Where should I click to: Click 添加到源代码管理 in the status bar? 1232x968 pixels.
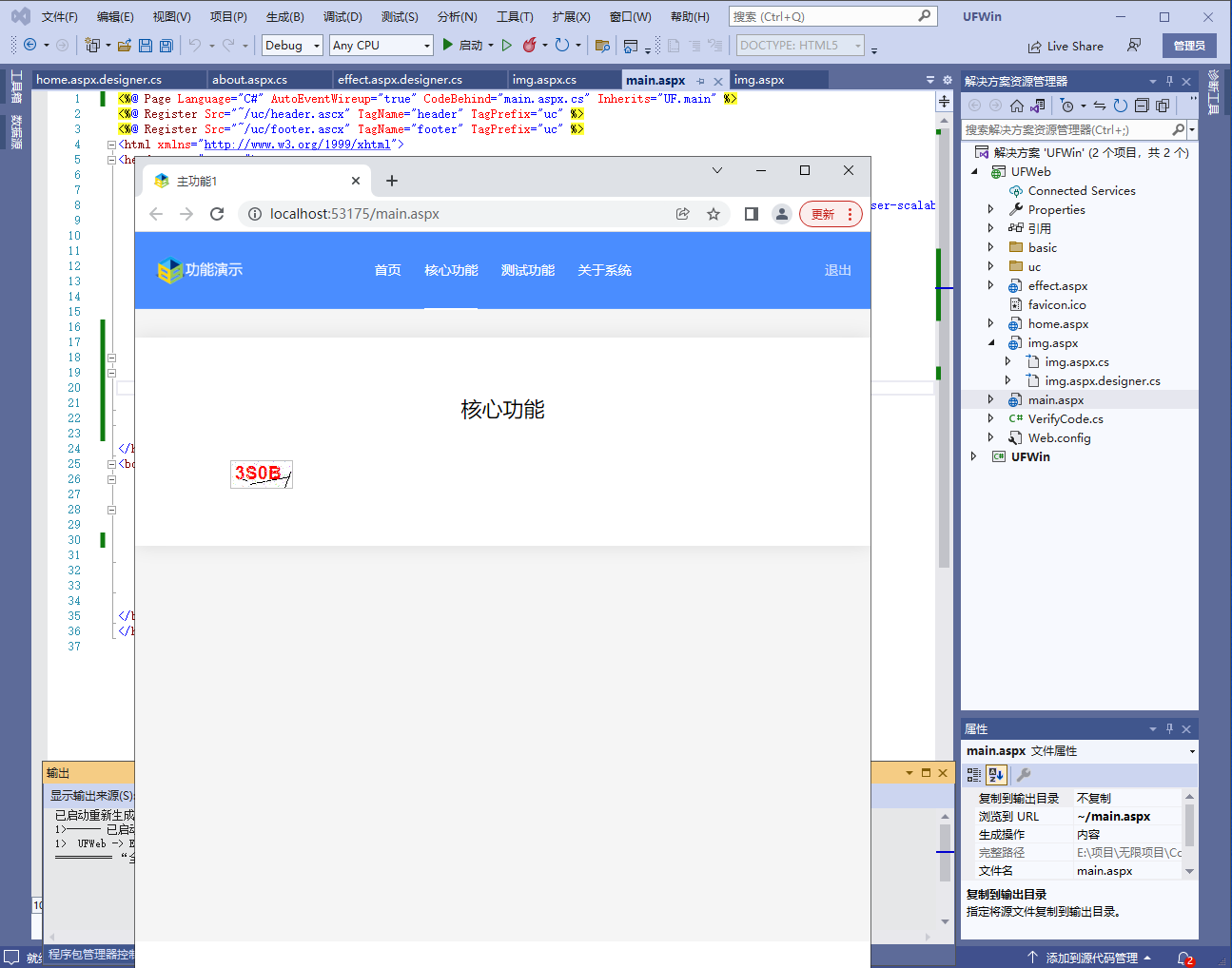click(x=1091, y=958)
